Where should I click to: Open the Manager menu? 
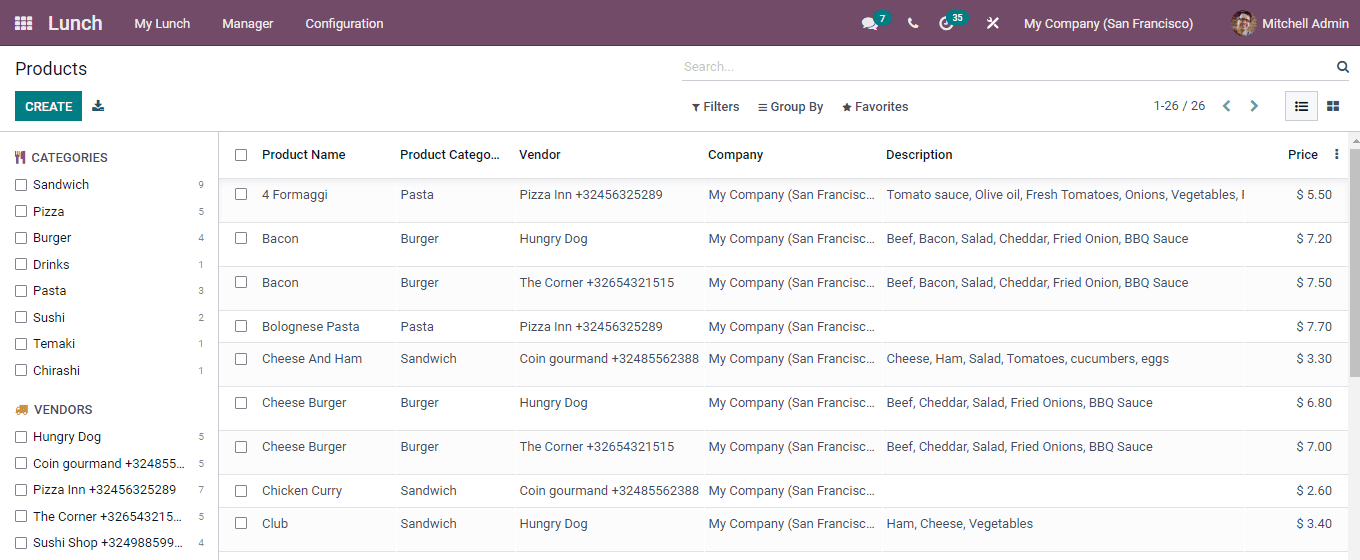[x=247, y=23]
